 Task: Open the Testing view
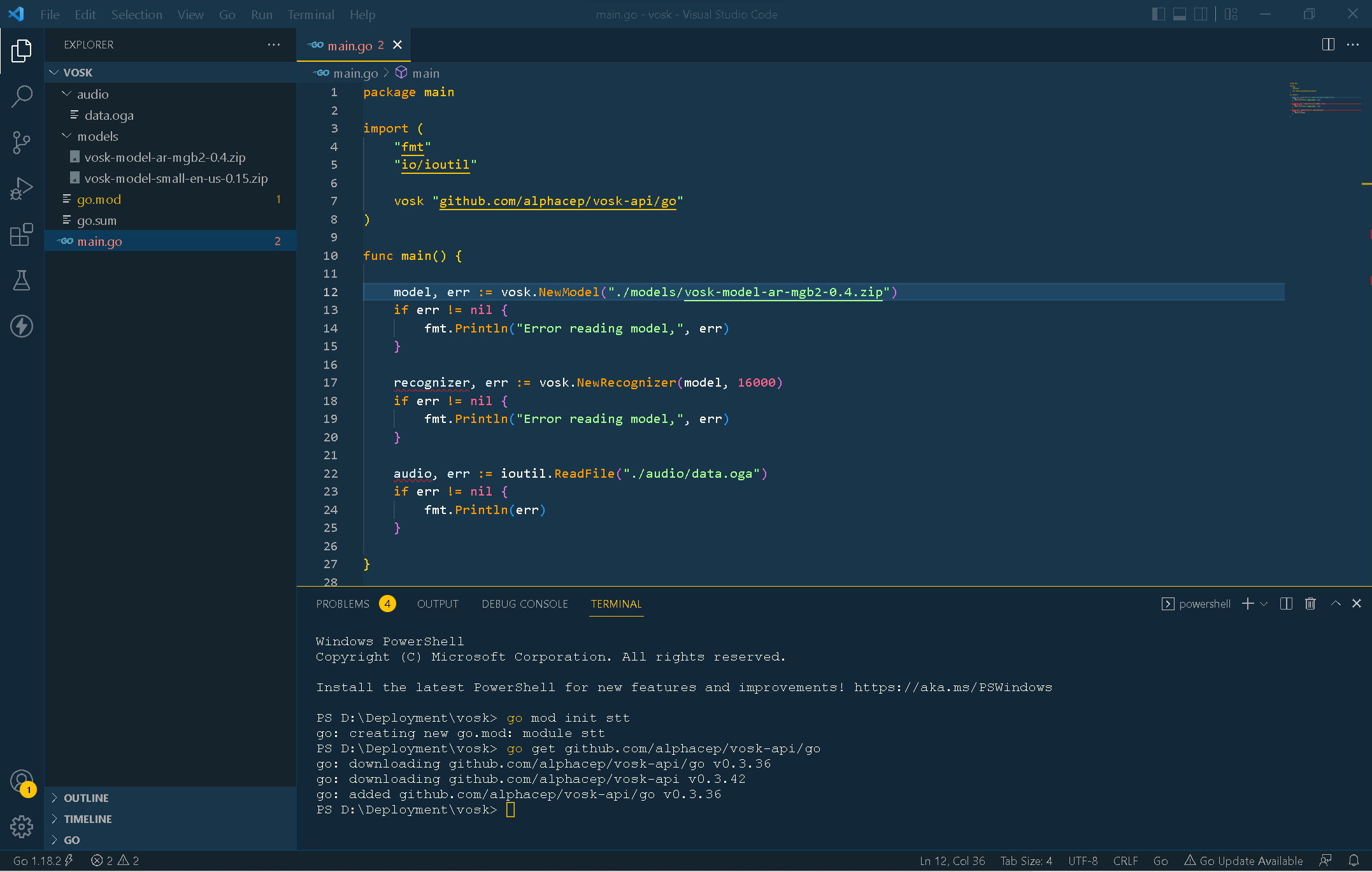(x=22, y=280)
